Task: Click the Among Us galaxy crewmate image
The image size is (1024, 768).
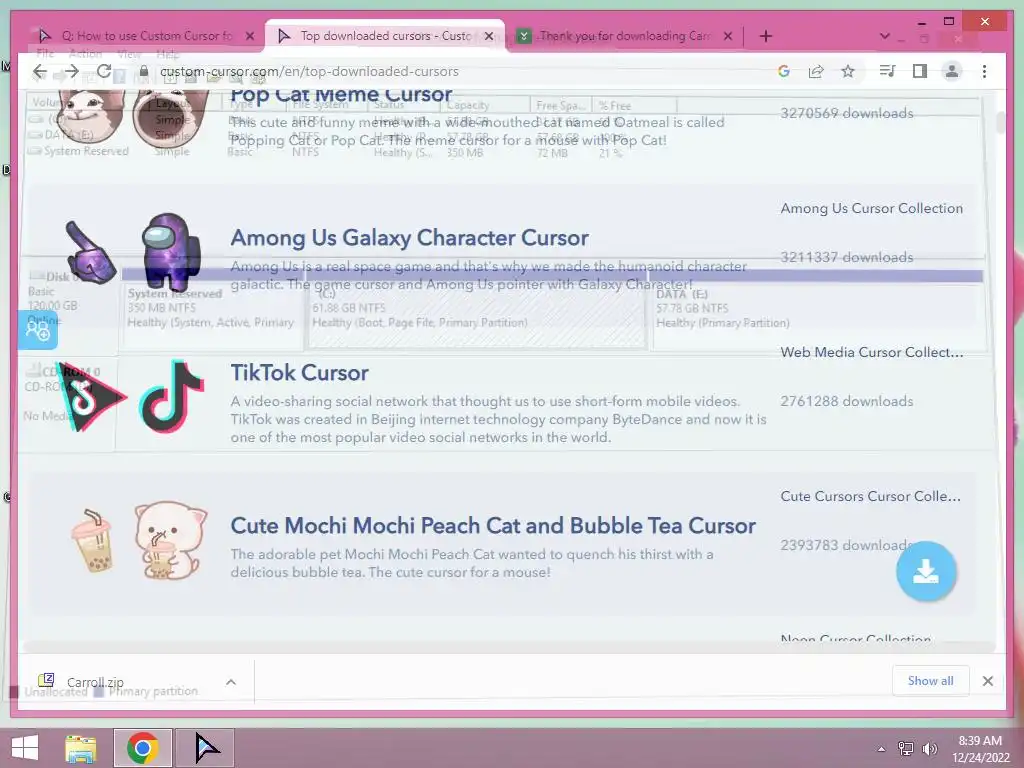Action: tap(171, 251)
